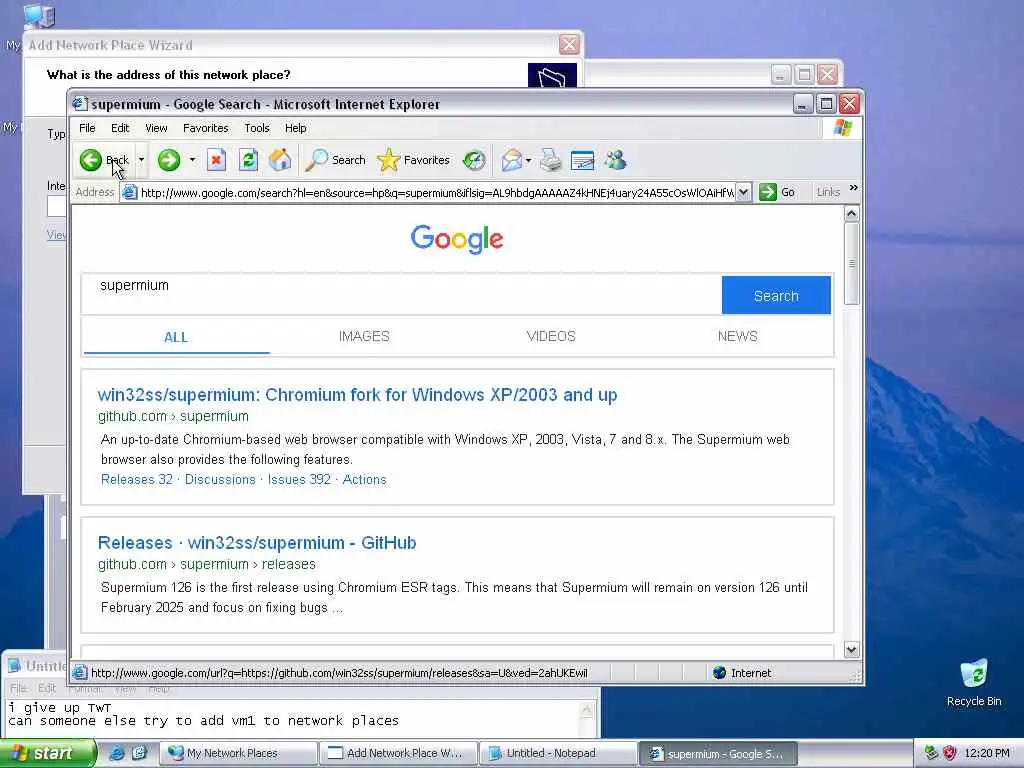Viewport: 1024px width, 768px height.
Task: Open the Actions sublink
Action: click(364, 479)
